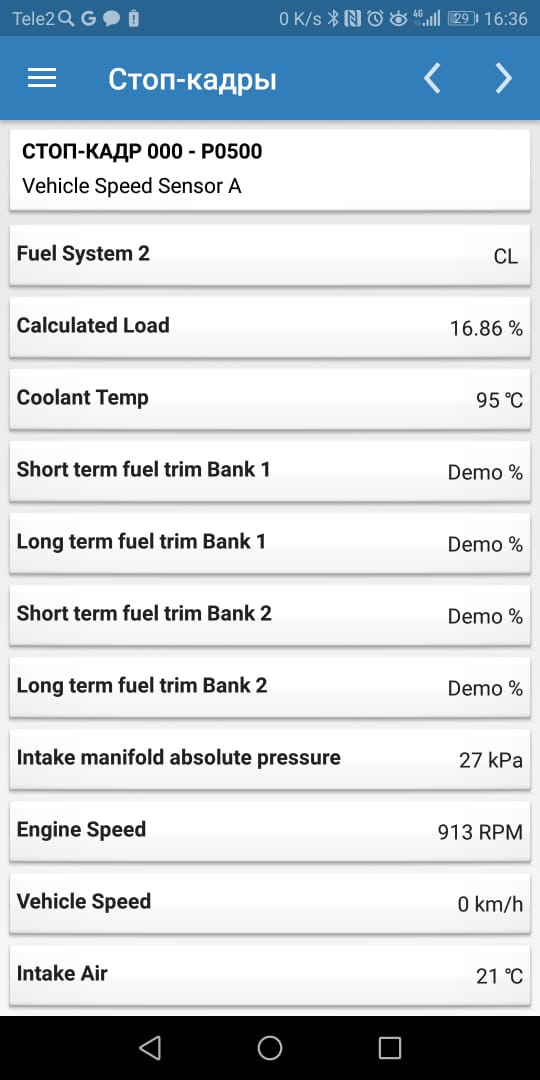Viewport: 540px width, 1080px height.
Task: Tap the Bluetooth status bar icon
Action: 333,19
